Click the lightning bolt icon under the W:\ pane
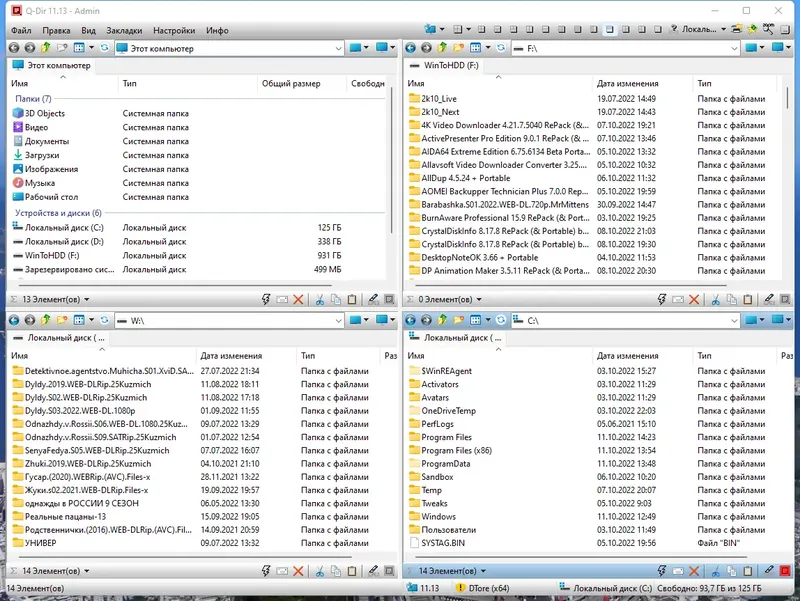The image size is (800, 601). click(x=266, y=571)
